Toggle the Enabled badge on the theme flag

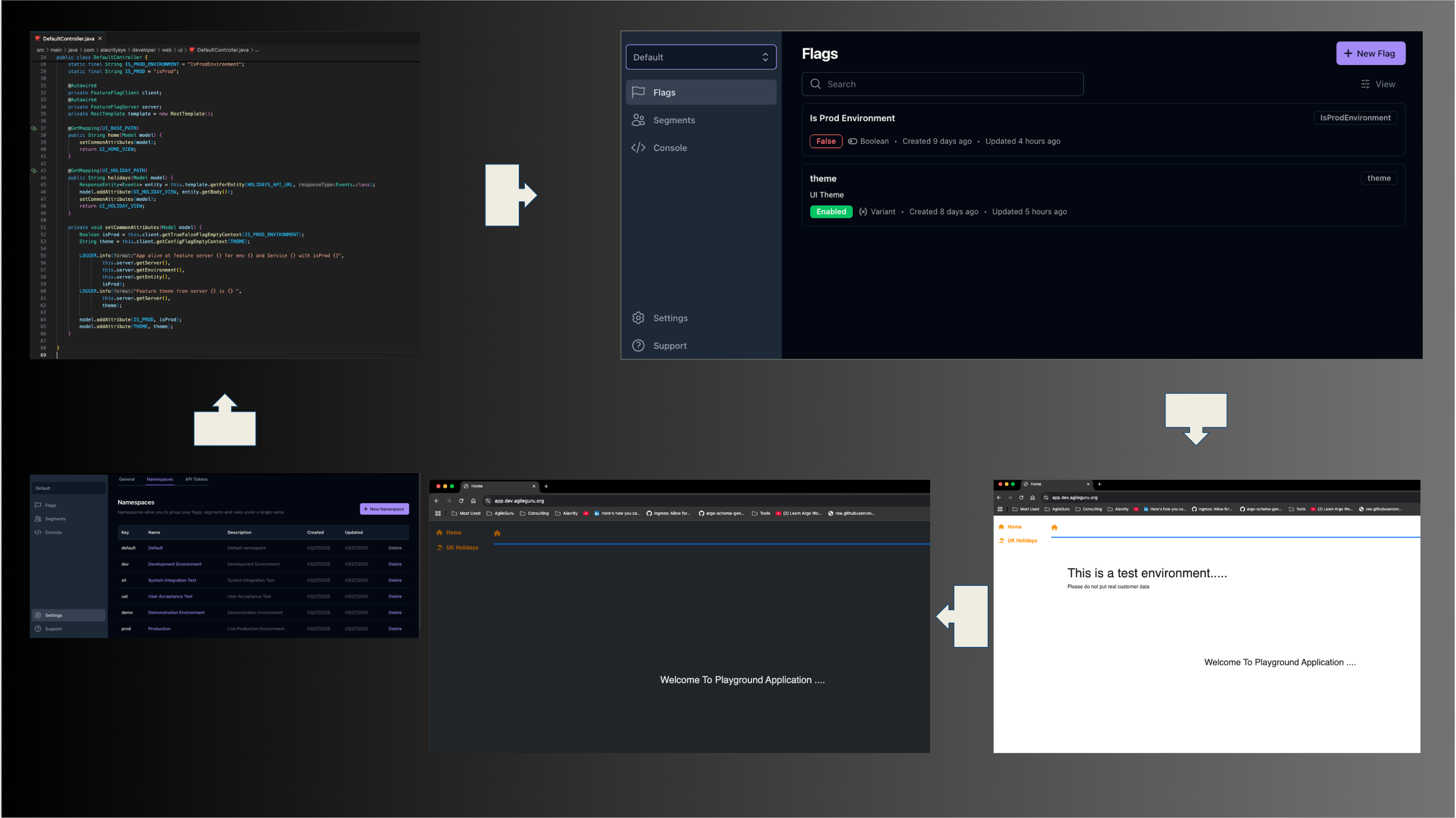(831, 211)
